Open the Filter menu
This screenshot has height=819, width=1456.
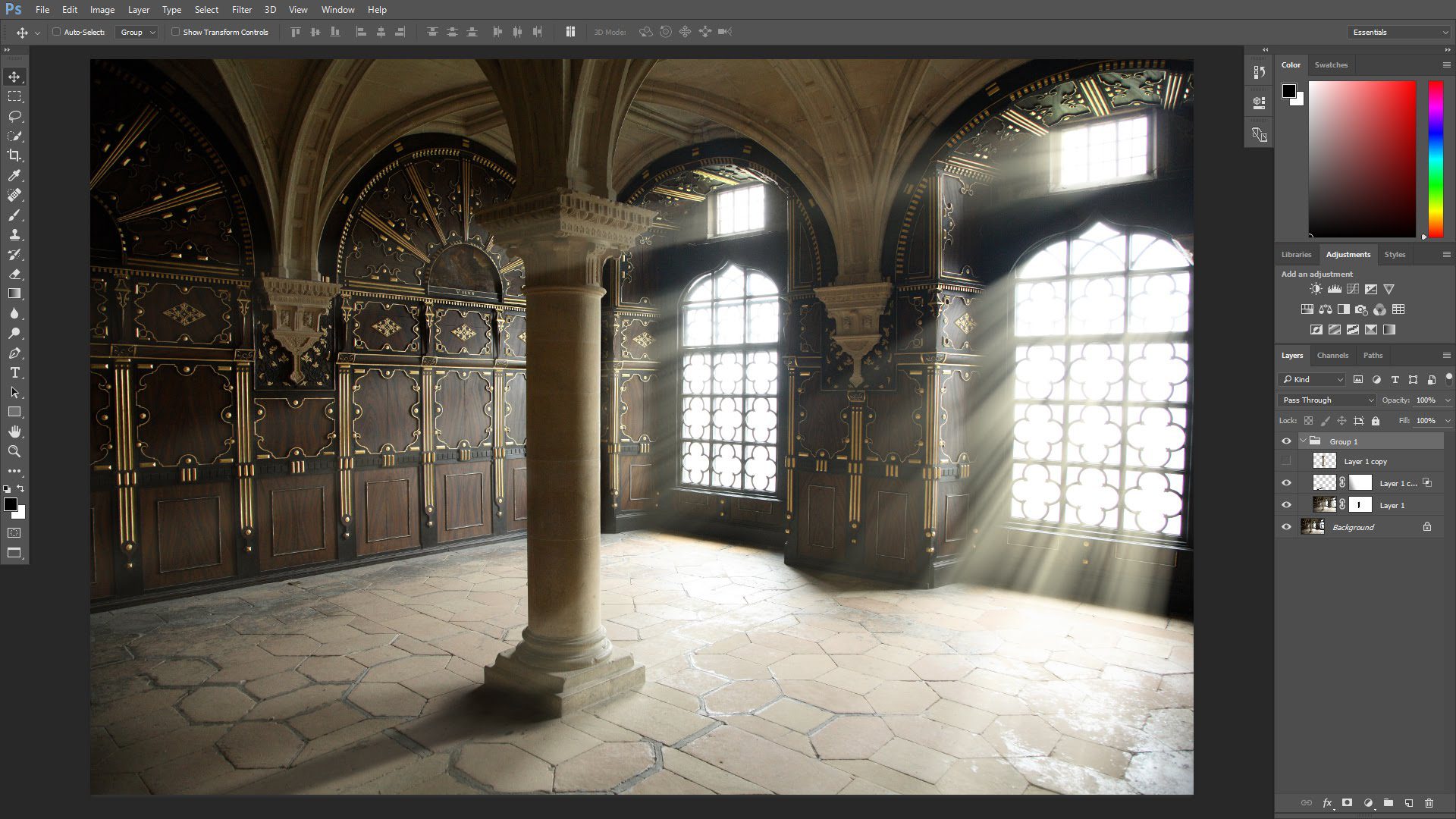(241, 10)
